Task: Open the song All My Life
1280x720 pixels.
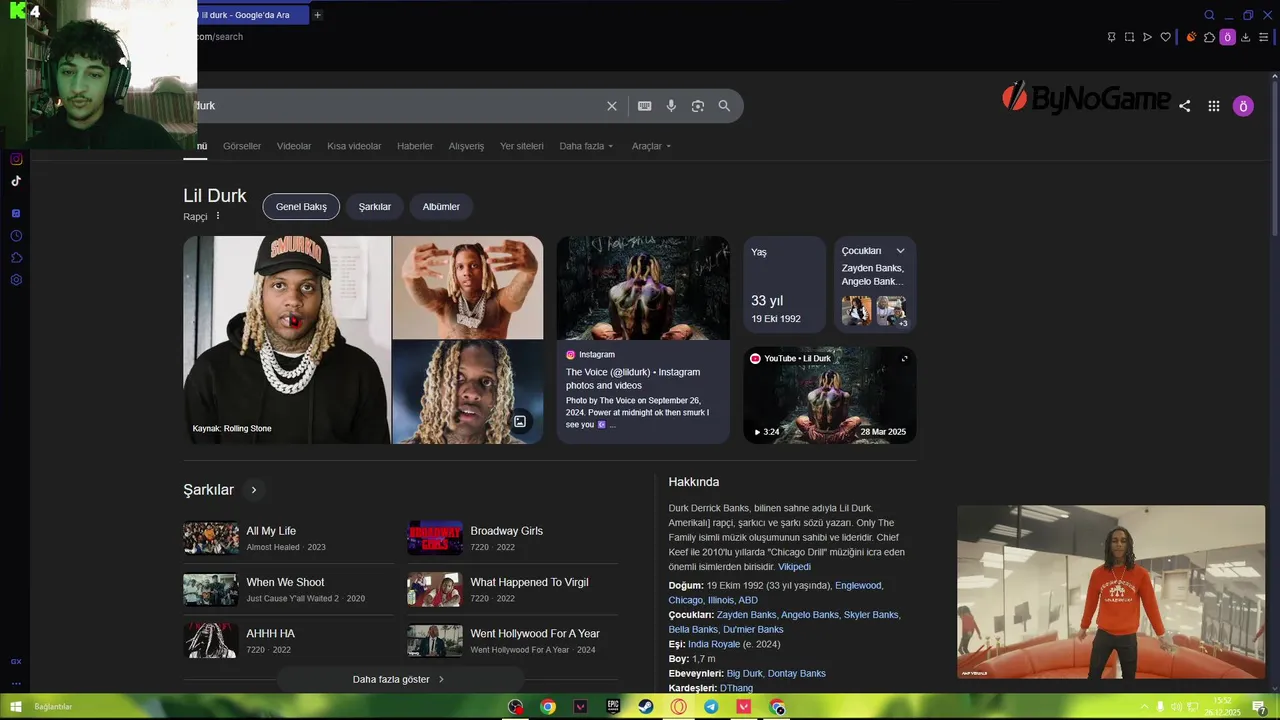Action: [x=288, y=538]
